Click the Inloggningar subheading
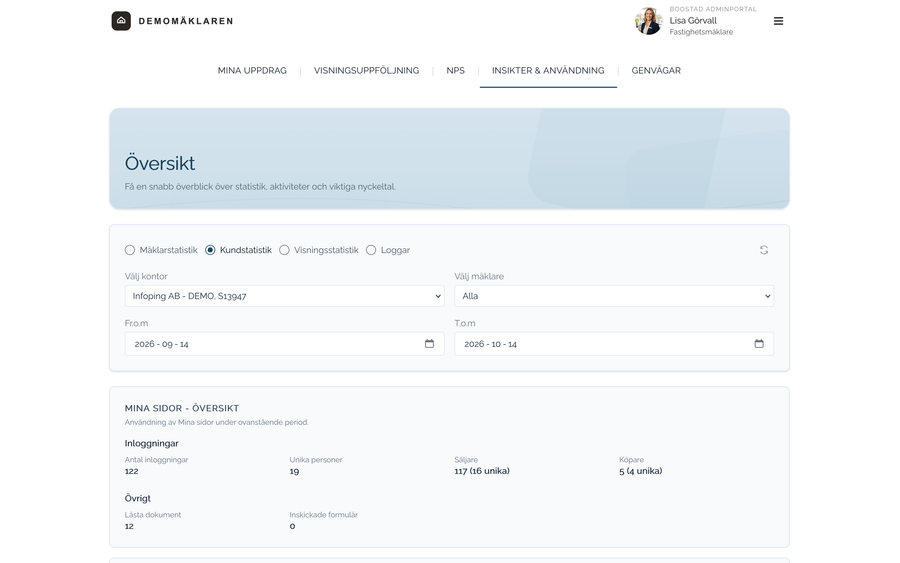The width and height of the screenshot is (900, 563). point(152,444)
